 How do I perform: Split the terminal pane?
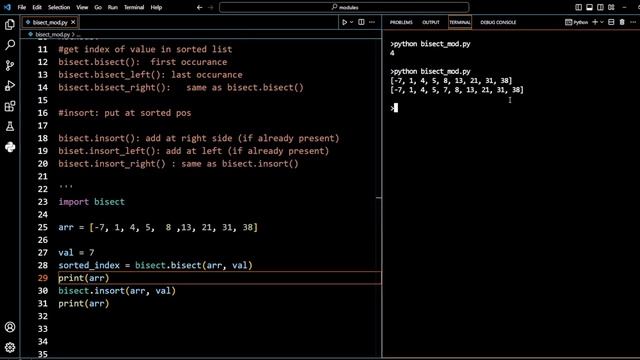pos(611,22)
